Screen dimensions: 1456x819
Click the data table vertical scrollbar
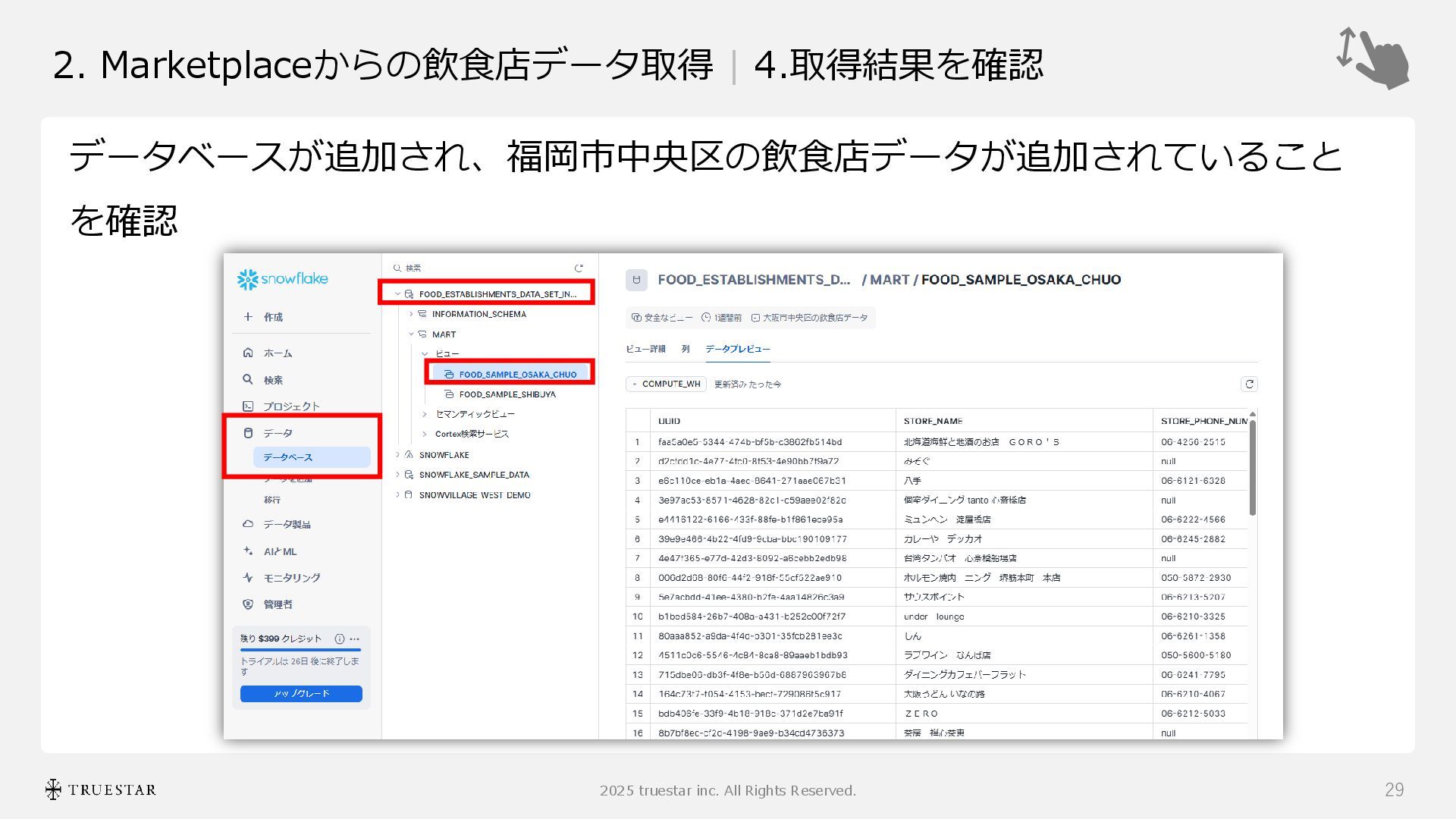point(1252,469)
